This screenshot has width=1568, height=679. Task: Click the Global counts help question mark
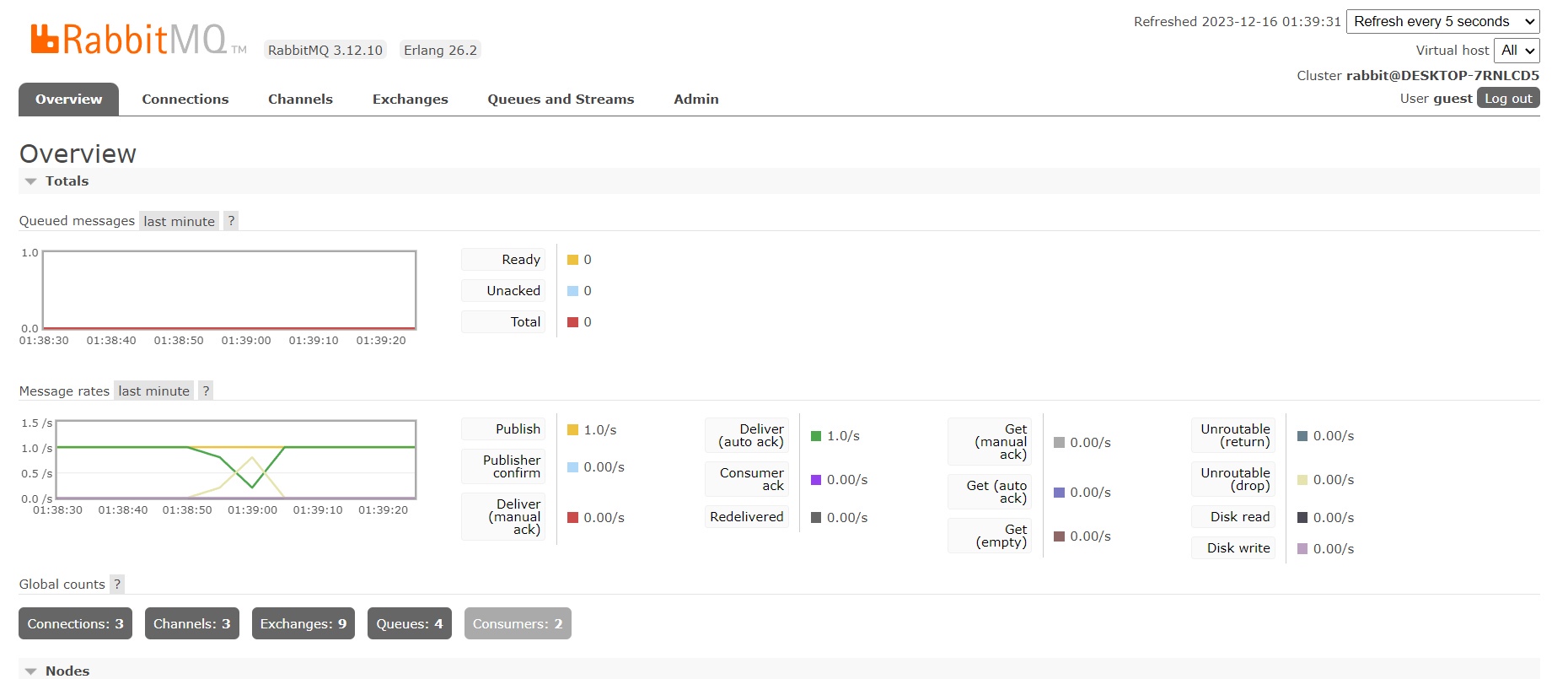117,584
